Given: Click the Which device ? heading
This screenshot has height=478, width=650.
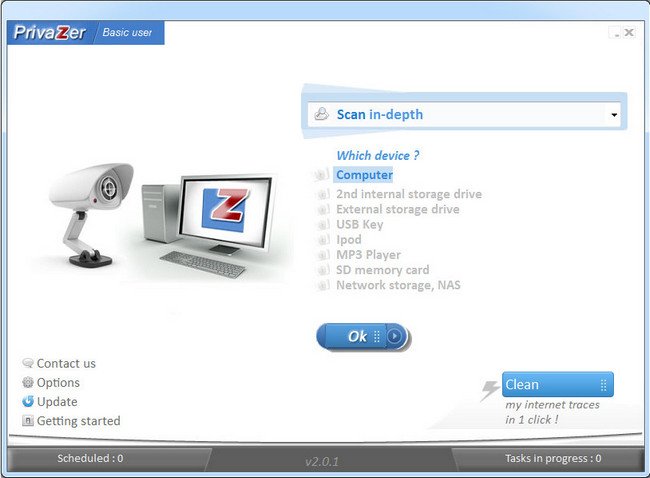Looking at the screenshot, I should pyautogui.click(x=378, y=155).
